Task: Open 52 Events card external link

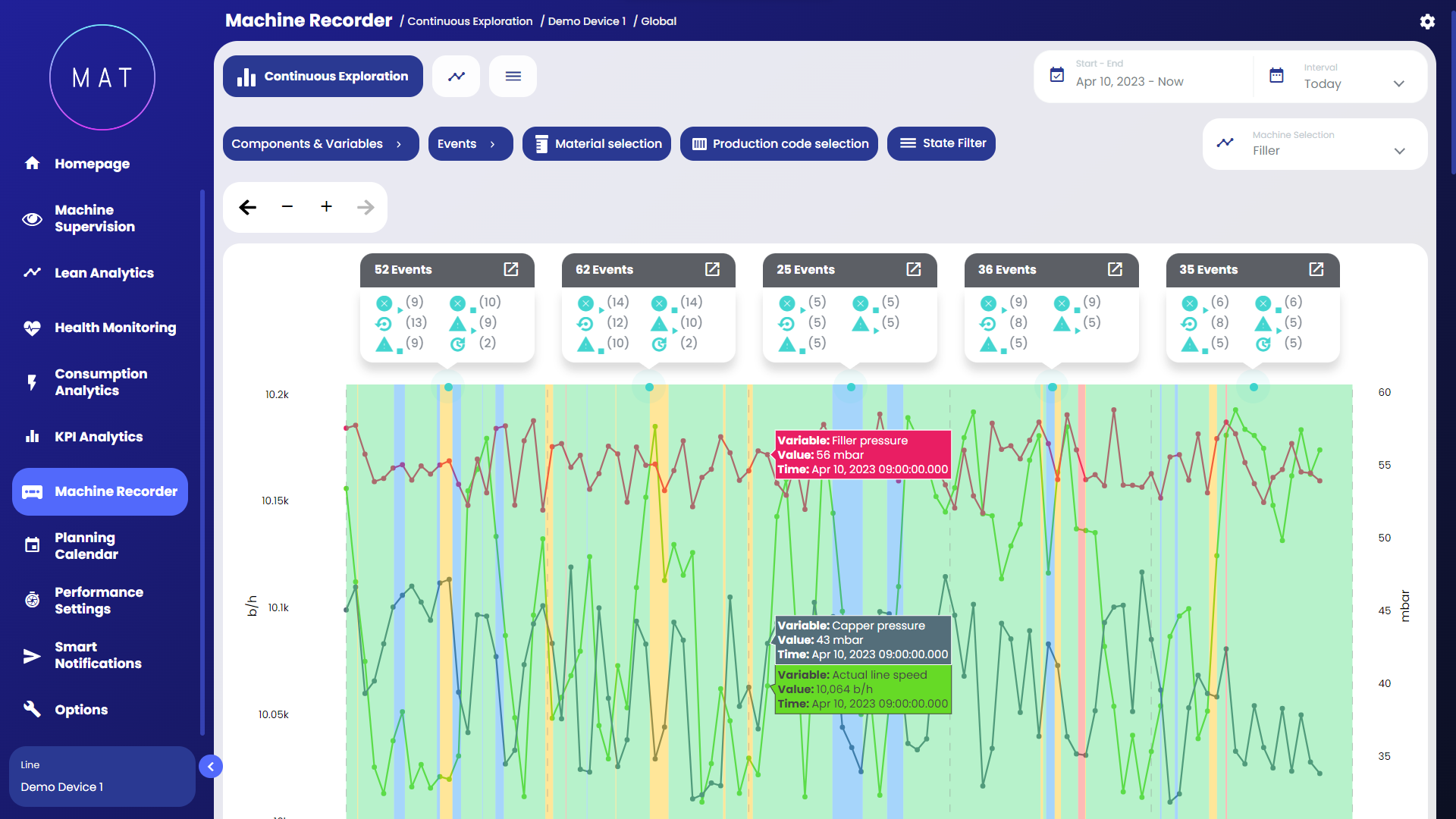Action: click(511, 269)
